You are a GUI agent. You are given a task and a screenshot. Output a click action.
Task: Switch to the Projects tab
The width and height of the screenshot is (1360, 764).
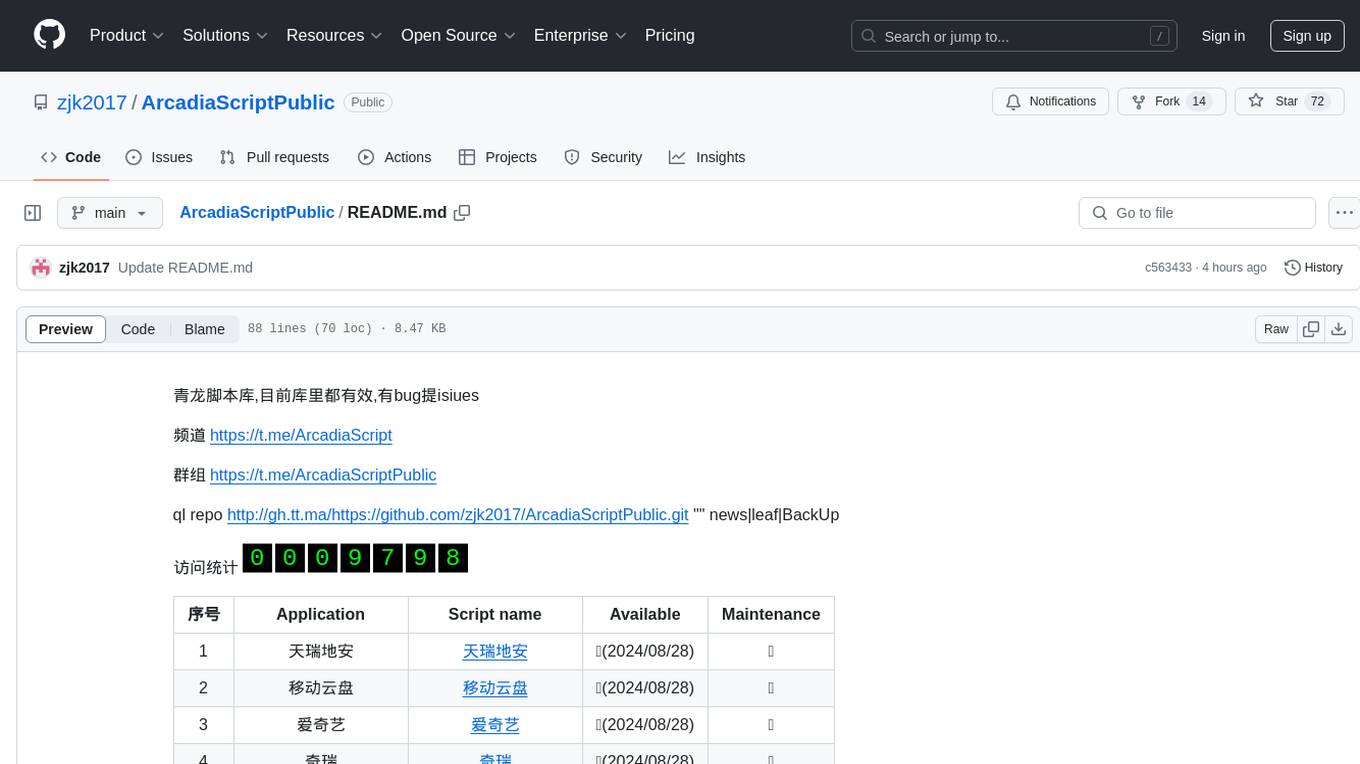(x=498, y=157)
